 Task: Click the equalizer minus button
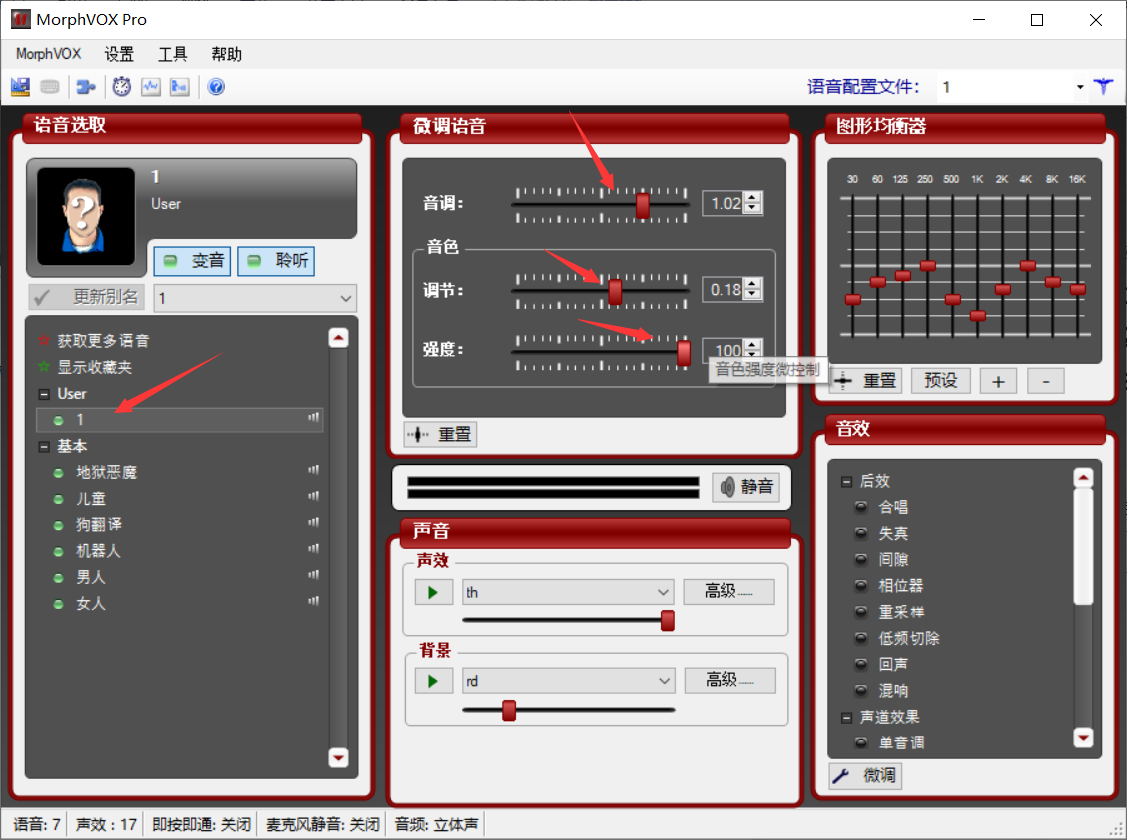point(1046,381)
